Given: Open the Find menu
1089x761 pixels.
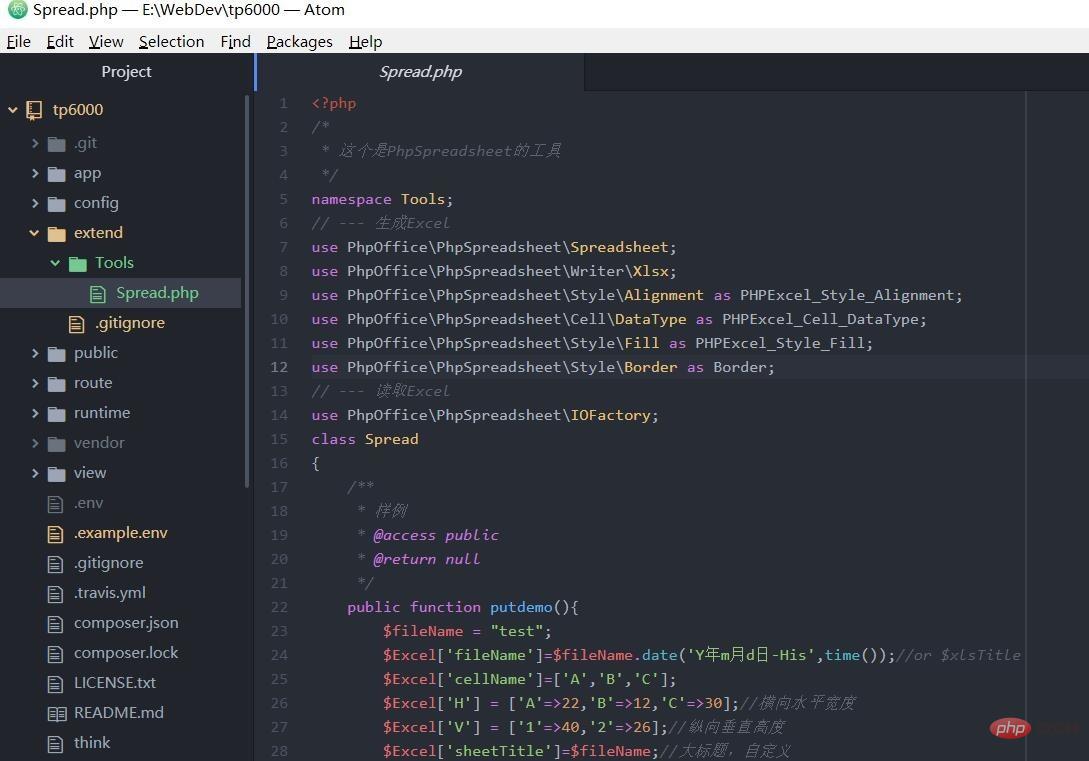Looking at the screenshot, I should (x=235, y=42).
